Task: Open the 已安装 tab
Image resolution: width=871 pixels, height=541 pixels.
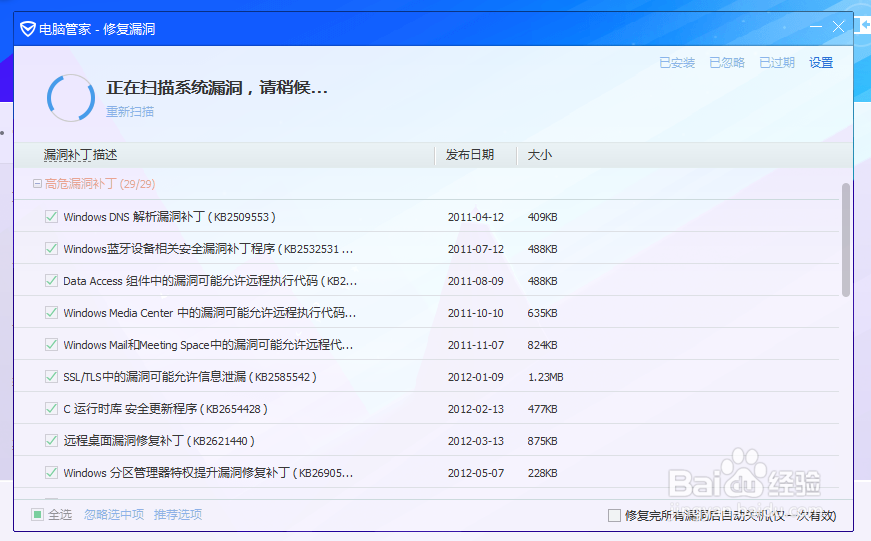Action: 677,63
